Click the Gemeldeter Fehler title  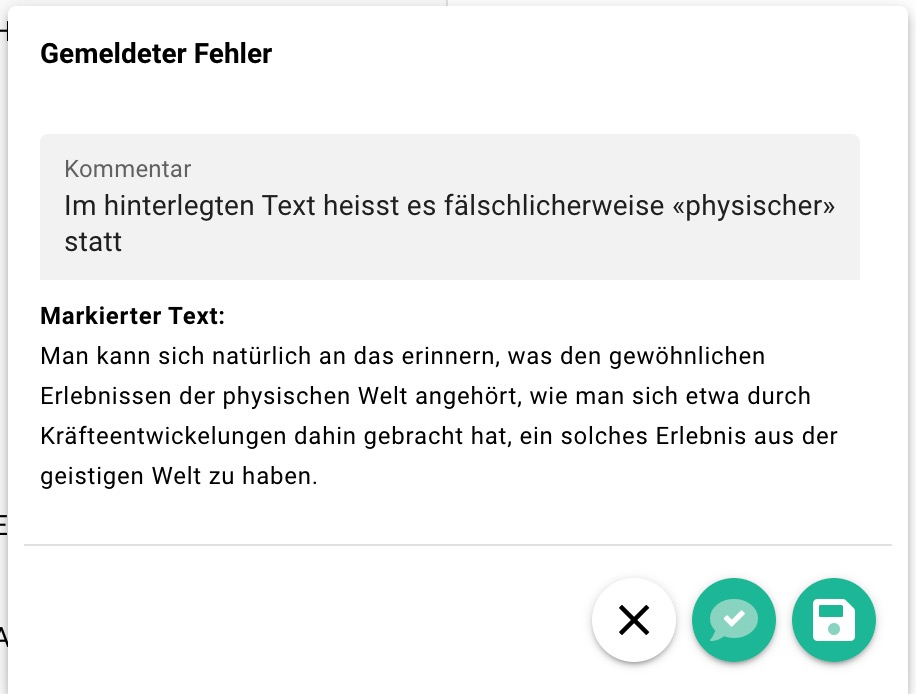(155, 54)
